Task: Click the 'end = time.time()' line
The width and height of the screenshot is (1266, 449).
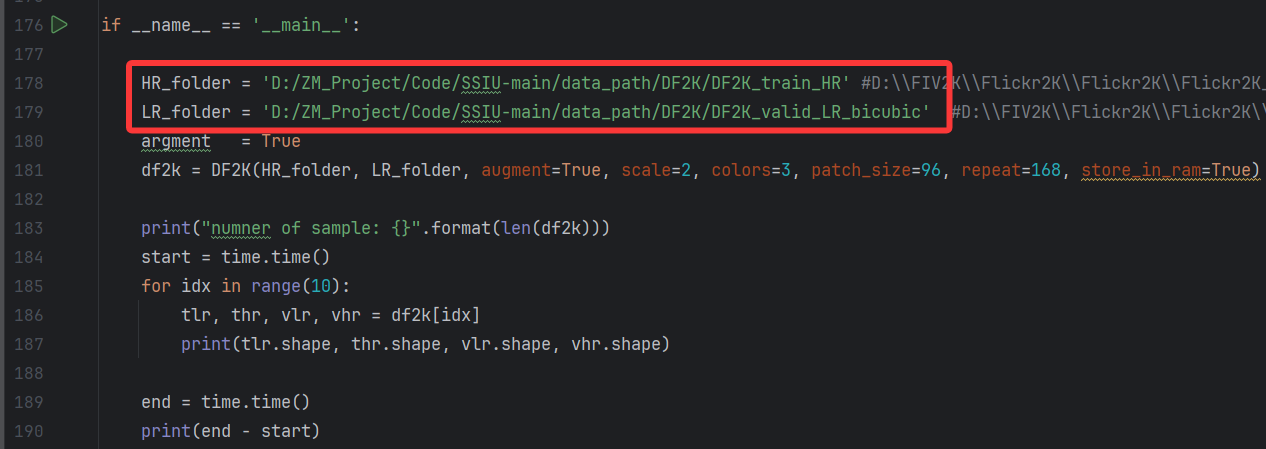Action: click(x=226, y=402)
